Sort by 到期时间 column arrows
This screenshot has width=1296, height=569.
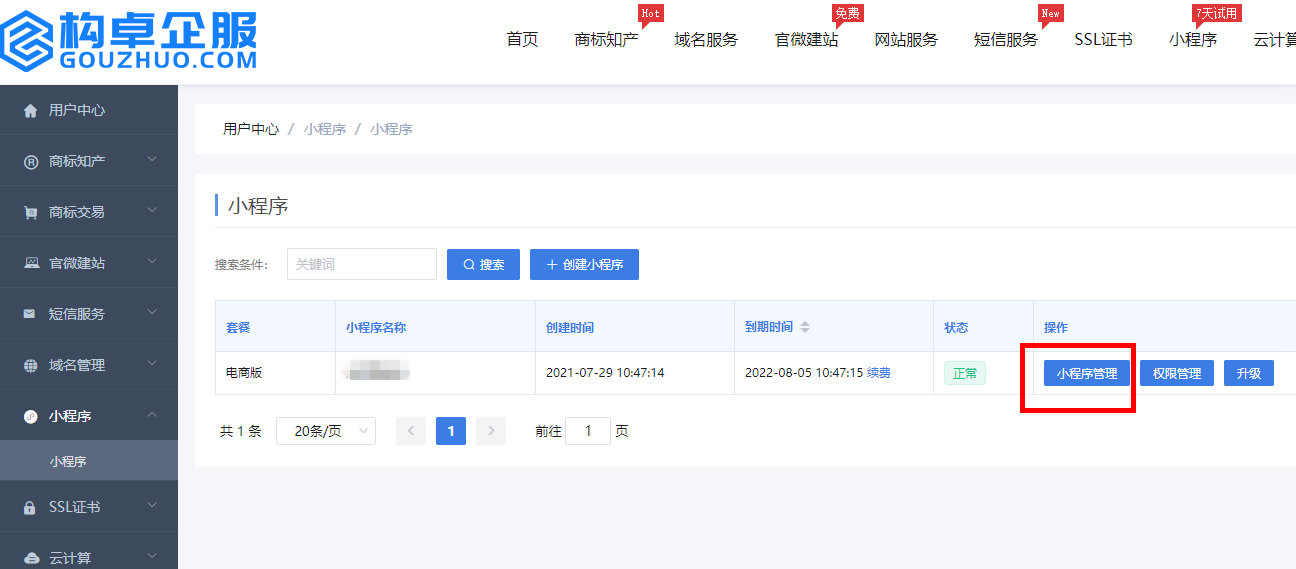coord(805,327)
